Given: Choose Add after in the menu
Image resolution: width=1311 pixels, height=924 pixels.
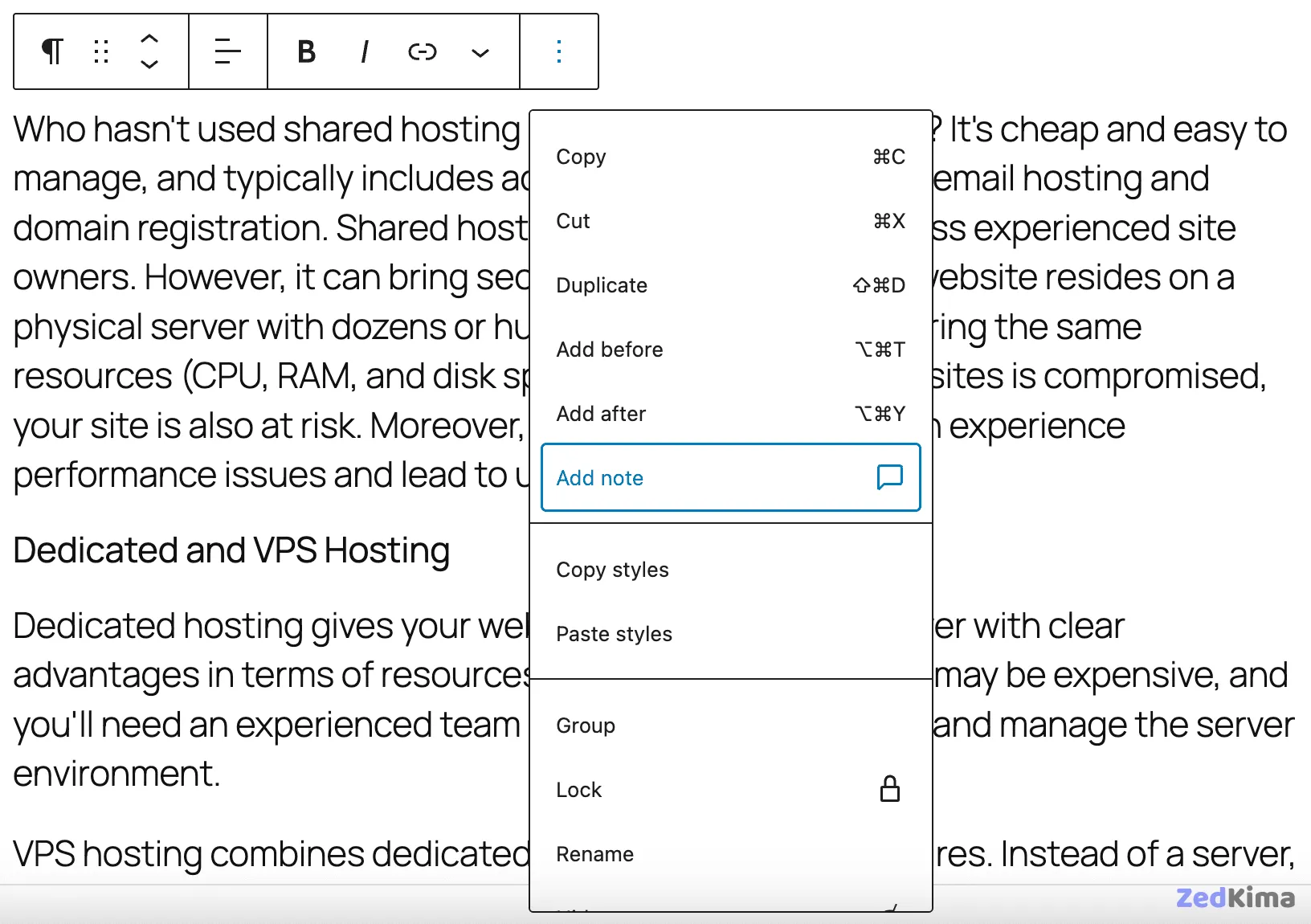Looking at the screenshot, I should [x=730, y=414].
